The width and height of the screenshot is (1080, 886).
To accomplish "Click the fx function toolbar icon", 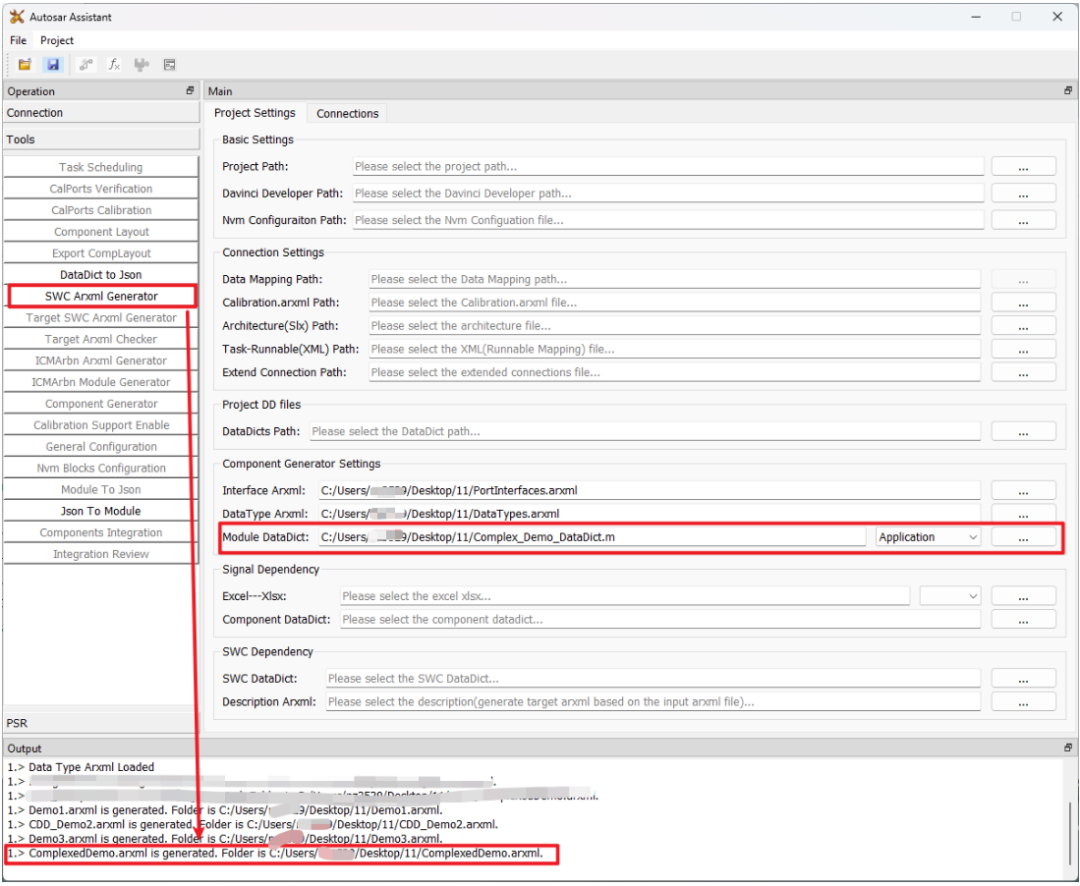I will click(113, 64).
